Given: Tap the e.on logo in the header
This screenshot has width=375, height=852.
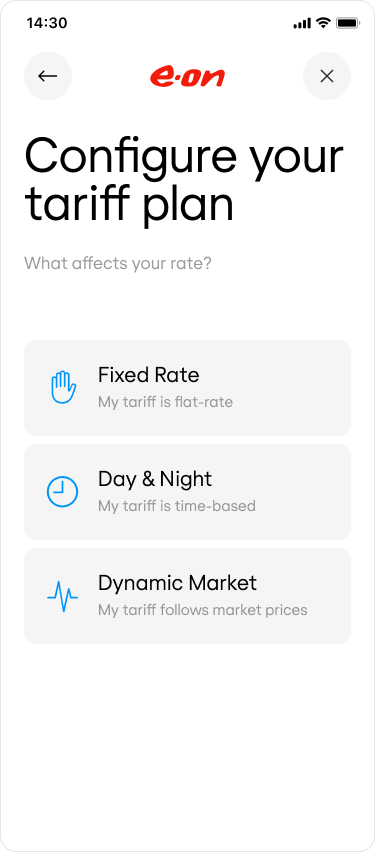Looking at the screenshot, I should (x=188, y=77).
